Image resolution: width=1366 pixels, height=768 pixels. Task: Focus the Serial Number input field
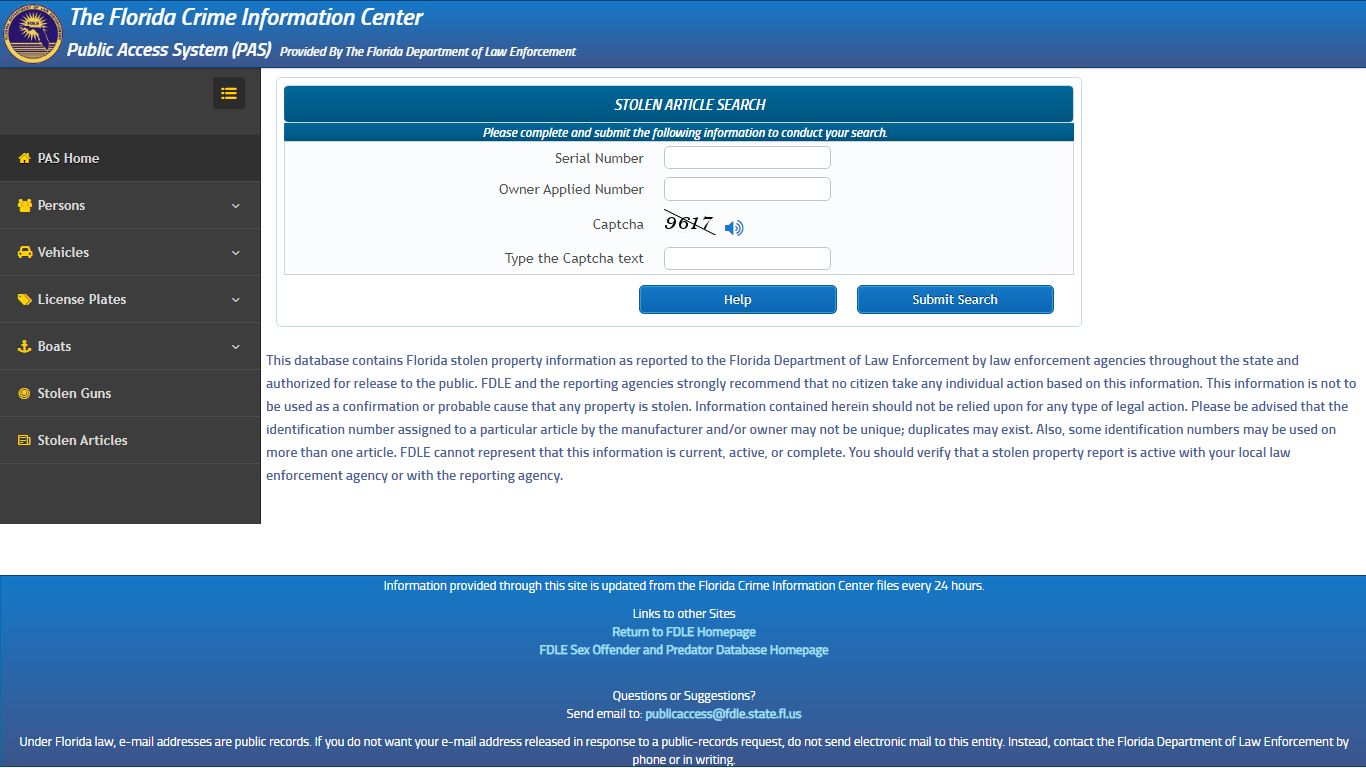pyautogui.click(x=747, y=158)
